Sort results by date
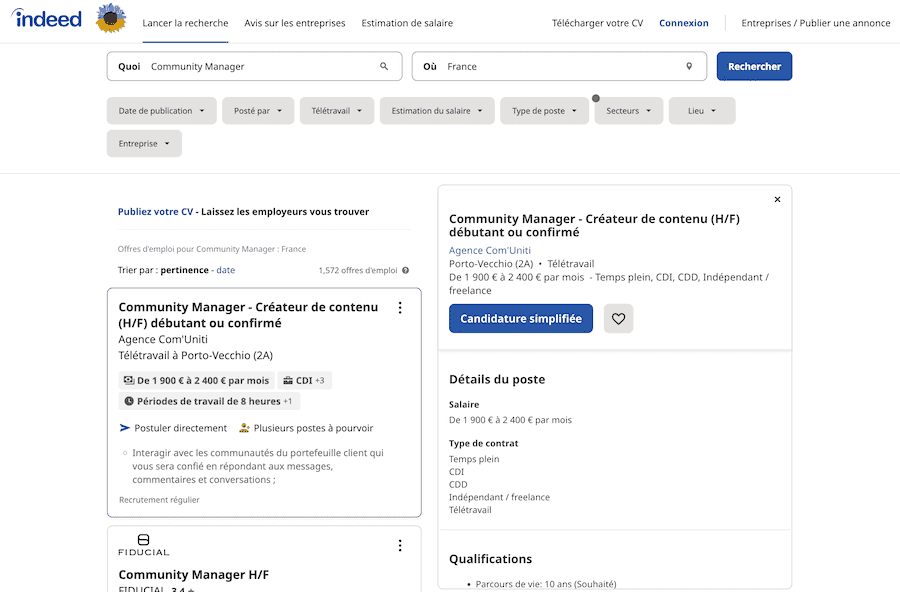The height and width of the screenshot is (592, 900). point(226,270)
